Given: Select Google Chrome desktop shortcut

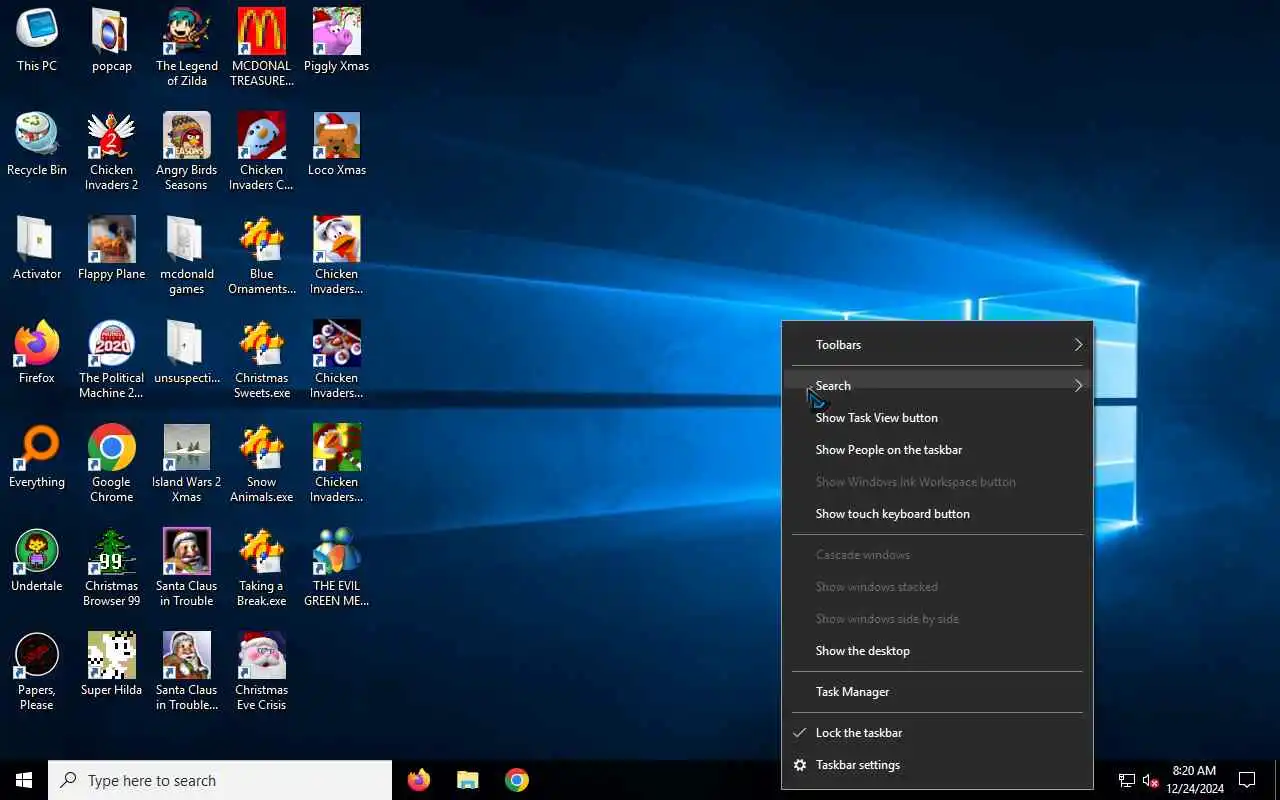Looking at the screenshot, I should coord(112,463).
